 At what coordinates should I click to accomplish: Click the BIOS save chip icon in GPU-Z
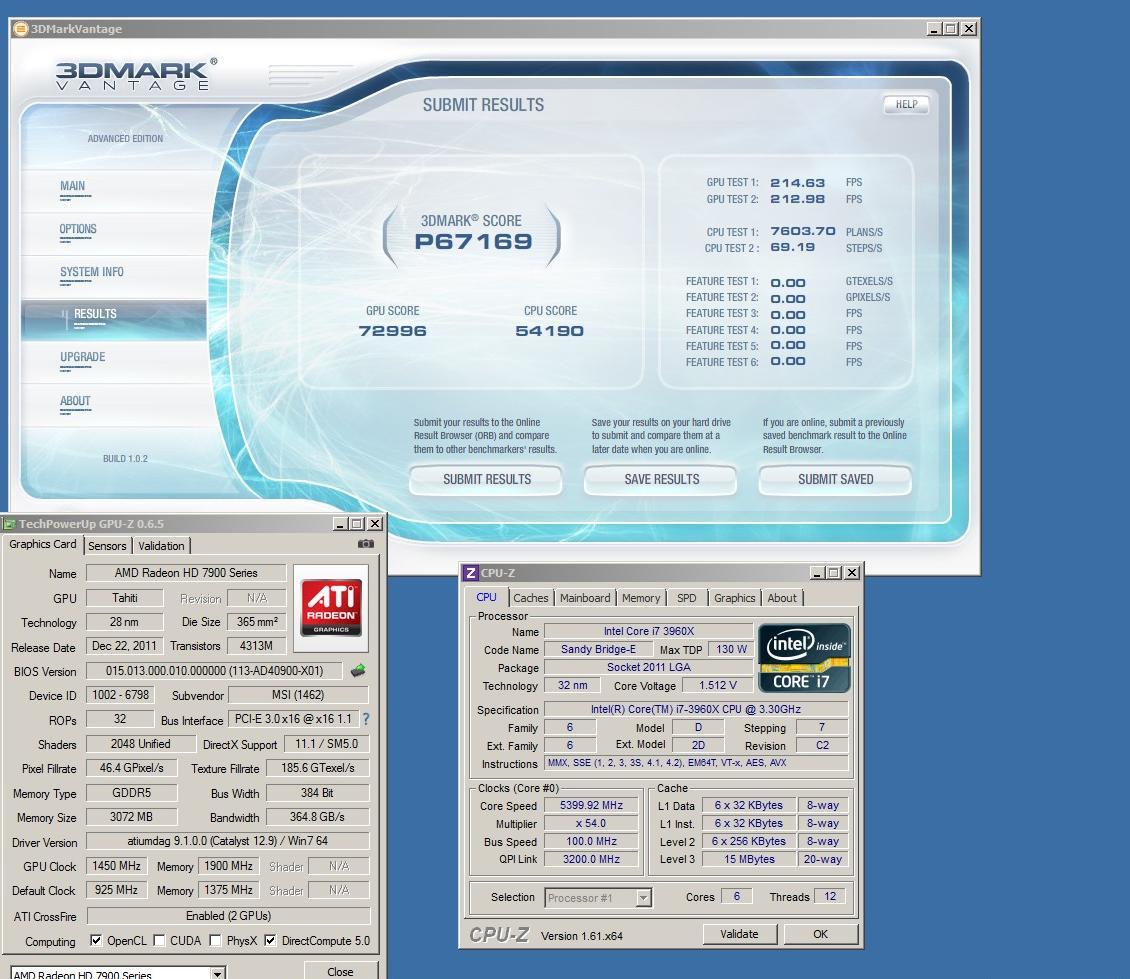(x=358, y=671)
